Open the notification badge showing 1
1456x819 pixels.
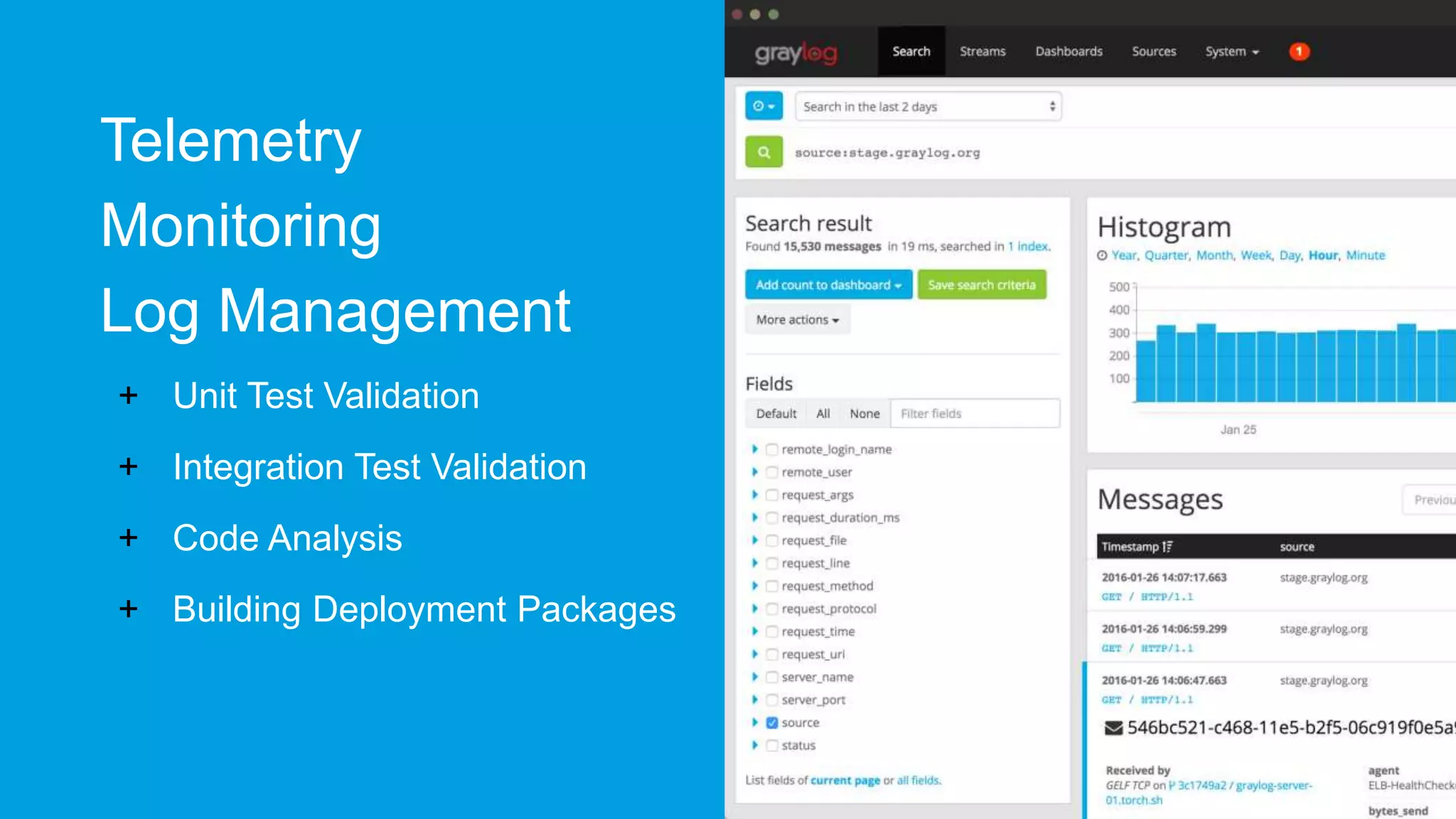[x=1299, y=51]
